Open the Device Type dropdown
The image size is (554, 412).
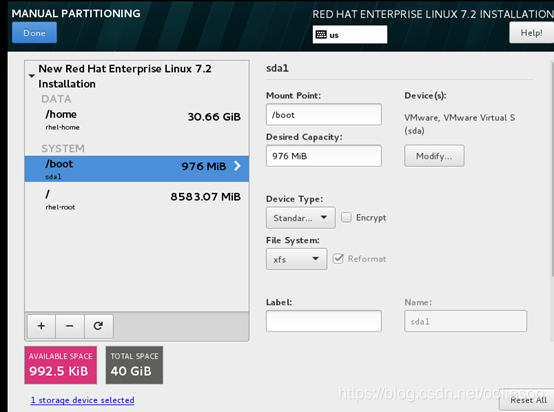tap(301, 218)
